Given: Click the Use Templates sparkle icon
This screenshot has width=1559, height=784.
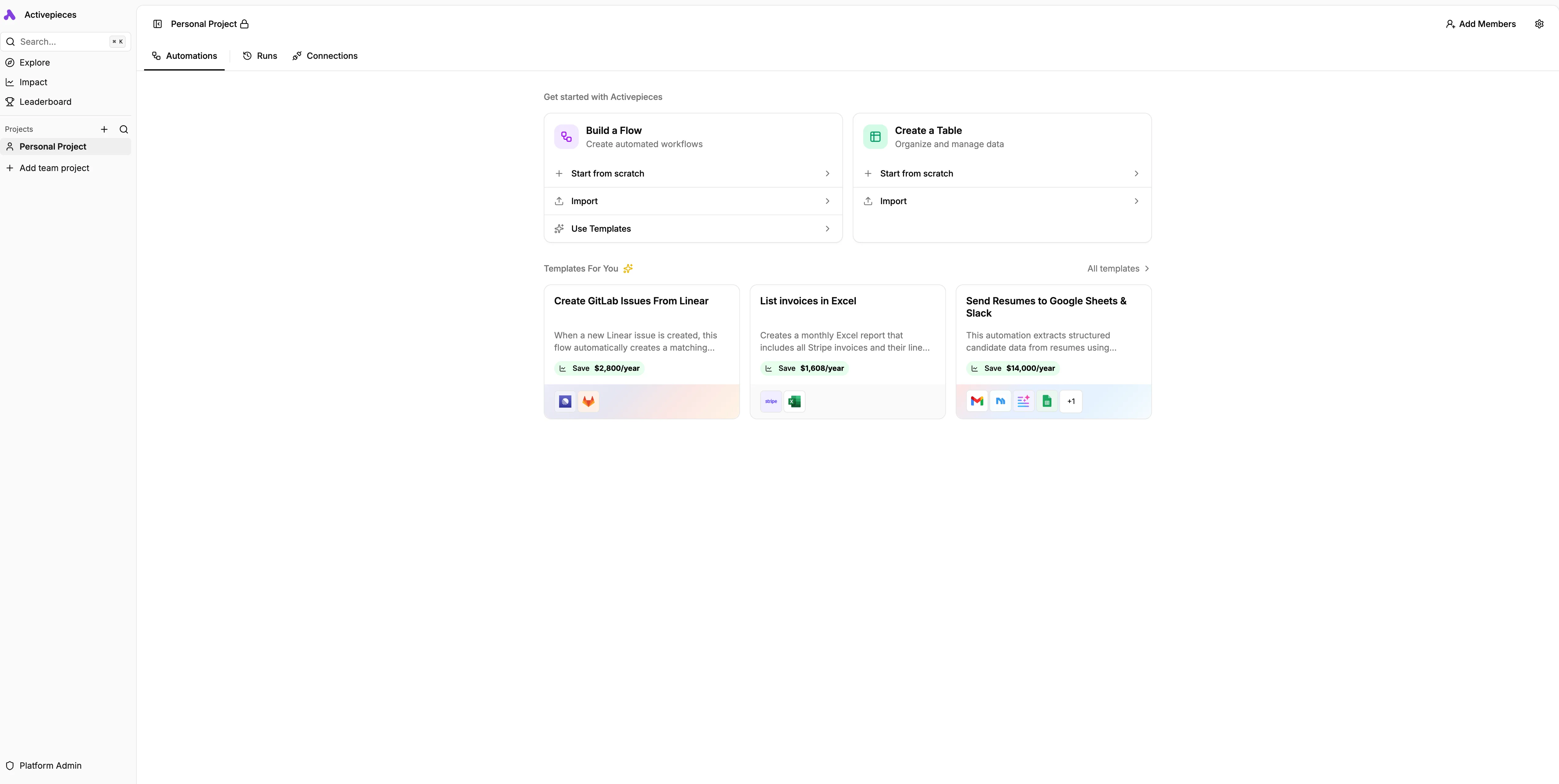Looking at the screenshot, I should click(559, 229).
